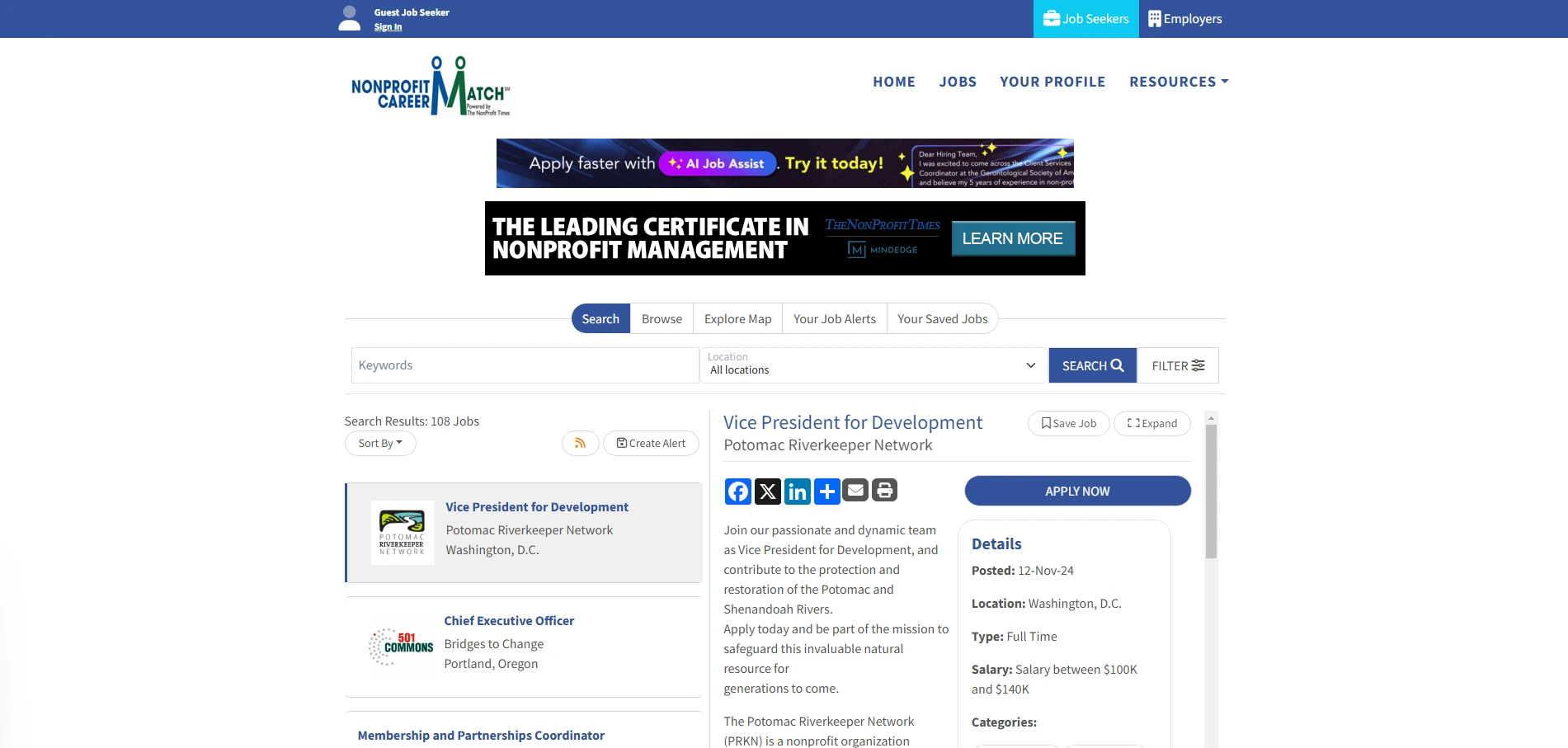The height and width of the screenshot is (748, 1568).
Task: Open Vice President for Development listing
Action: pos(537,507)
